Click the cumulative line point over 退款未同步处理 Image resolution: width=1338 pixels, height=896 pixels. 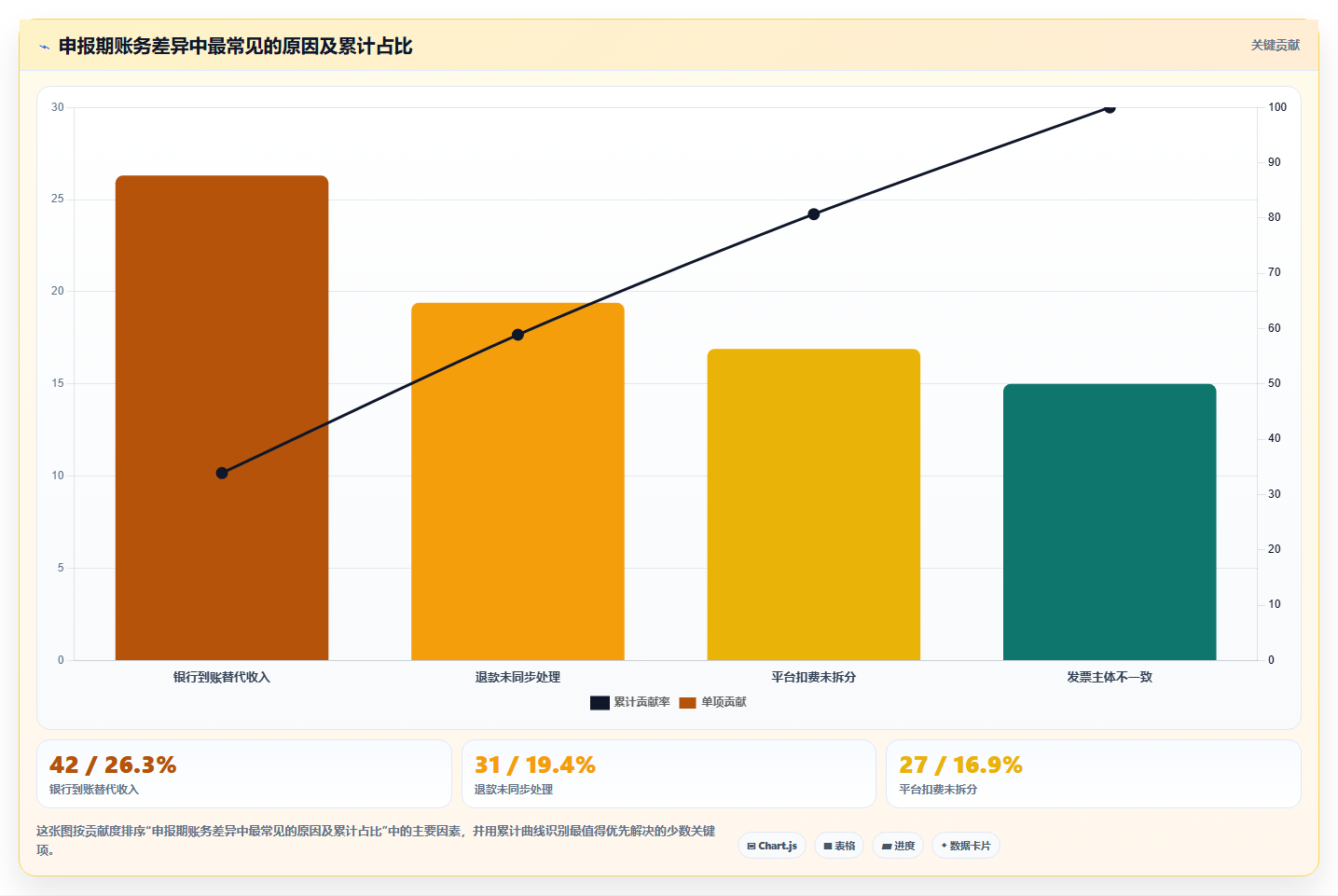coord(517,335)
